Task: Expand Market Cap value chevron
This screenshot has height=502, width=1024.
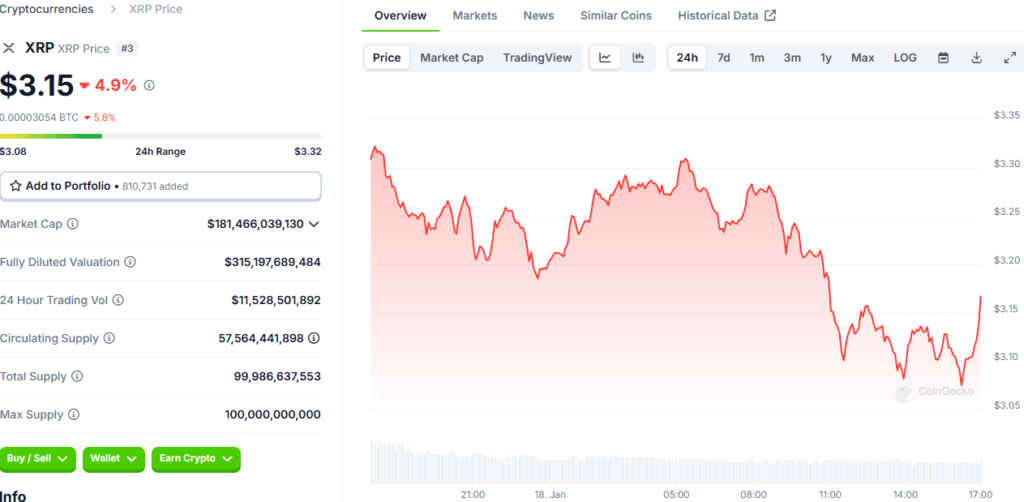Action: coord(313,224)
